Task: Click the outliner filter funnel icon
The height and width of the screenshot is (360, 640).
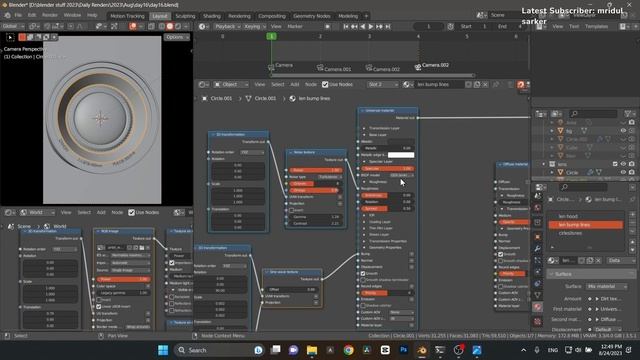Action: pyautogui.click(x=628, y=113)
